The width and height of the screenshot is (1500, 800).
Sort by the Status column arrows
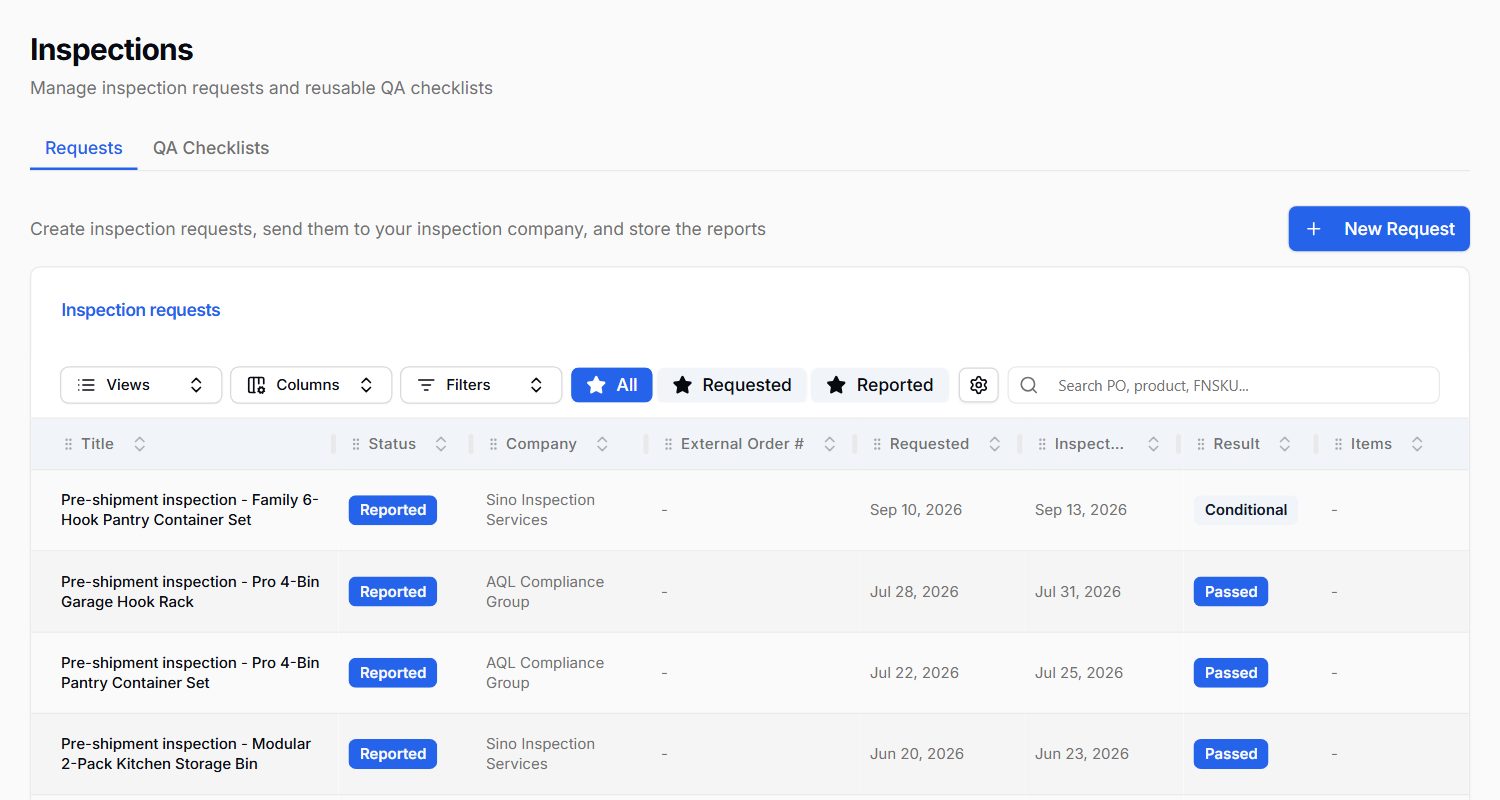(x=441, y=444)
